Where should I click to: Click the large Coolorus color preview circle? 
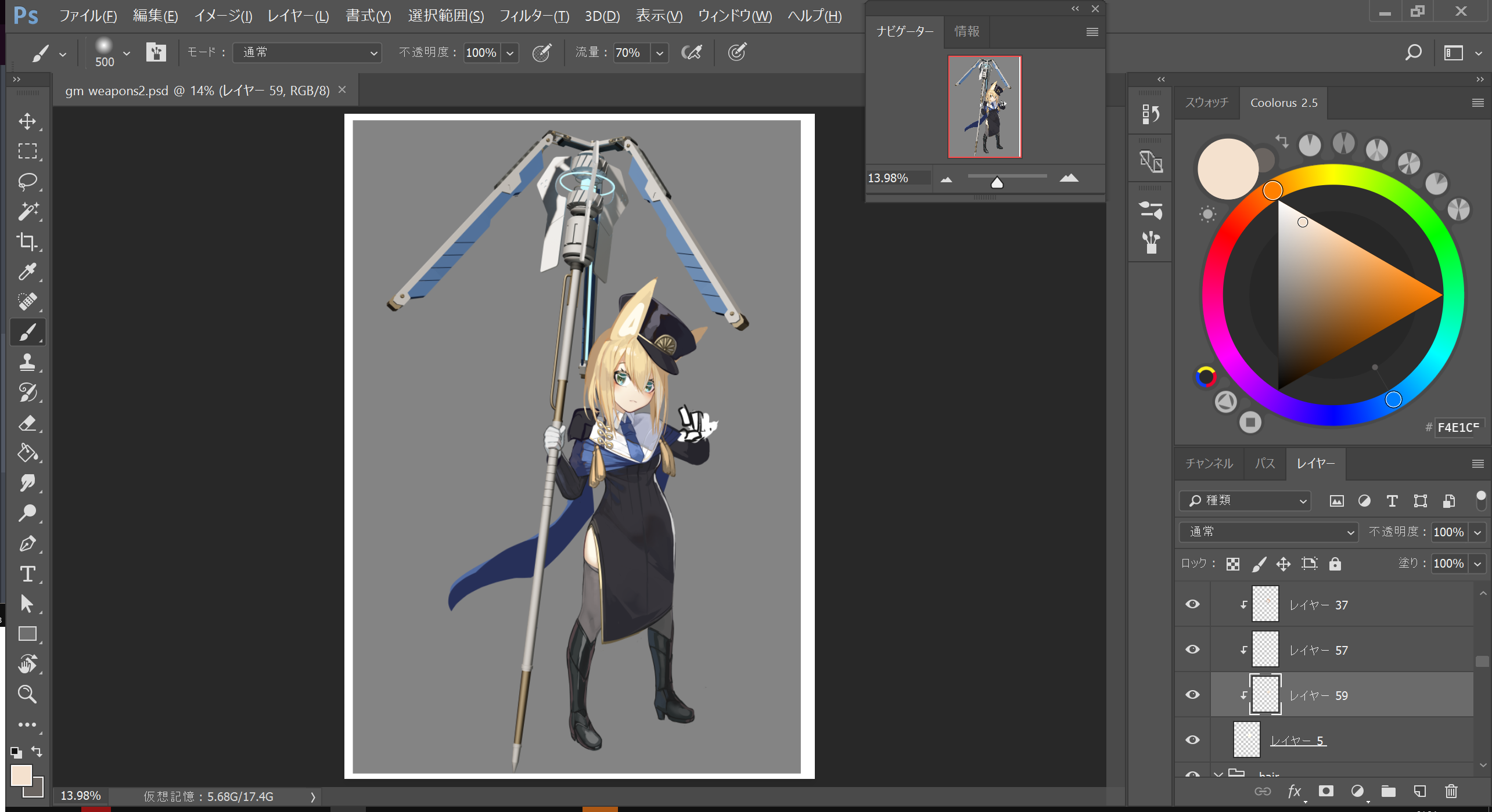point(1227,169)
